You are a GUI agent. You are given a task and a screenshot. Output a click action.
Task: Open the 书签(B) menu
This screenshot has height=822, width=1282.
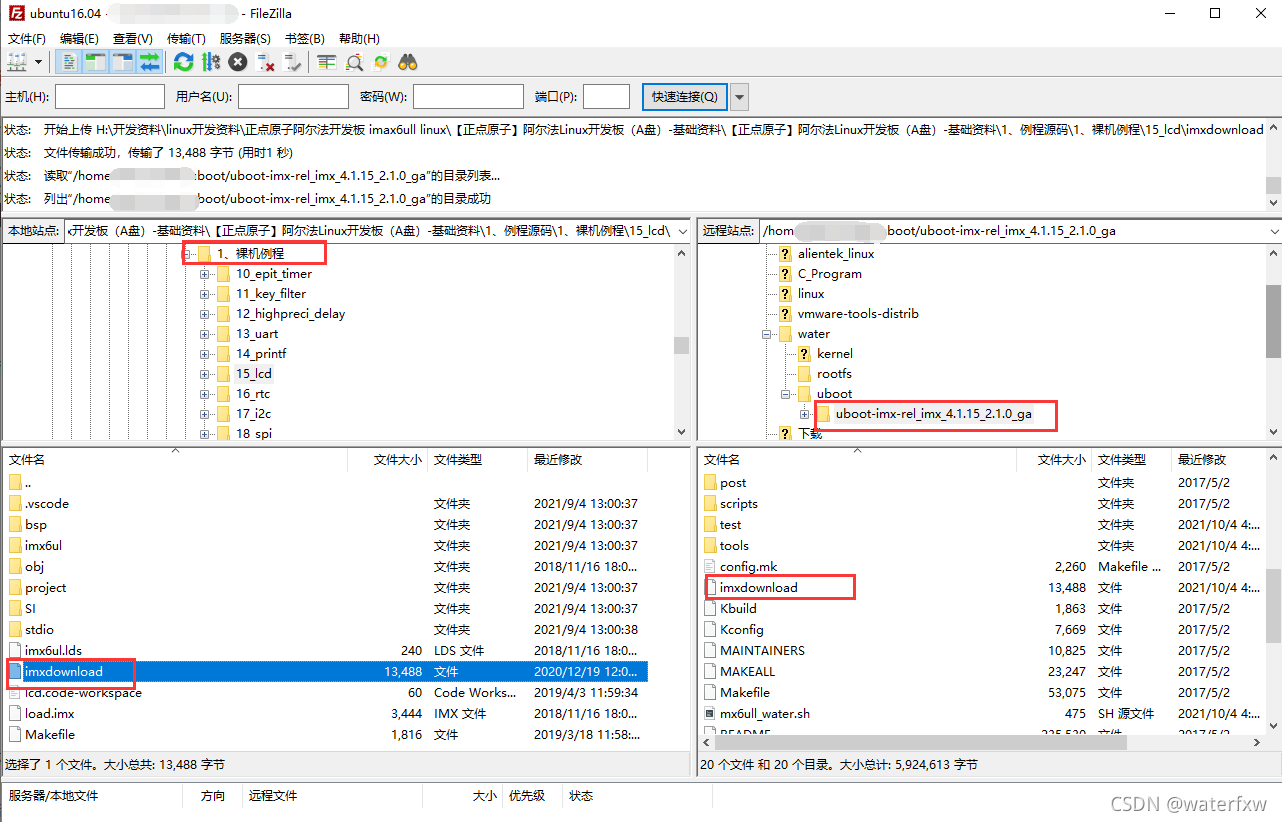point(305,38)
